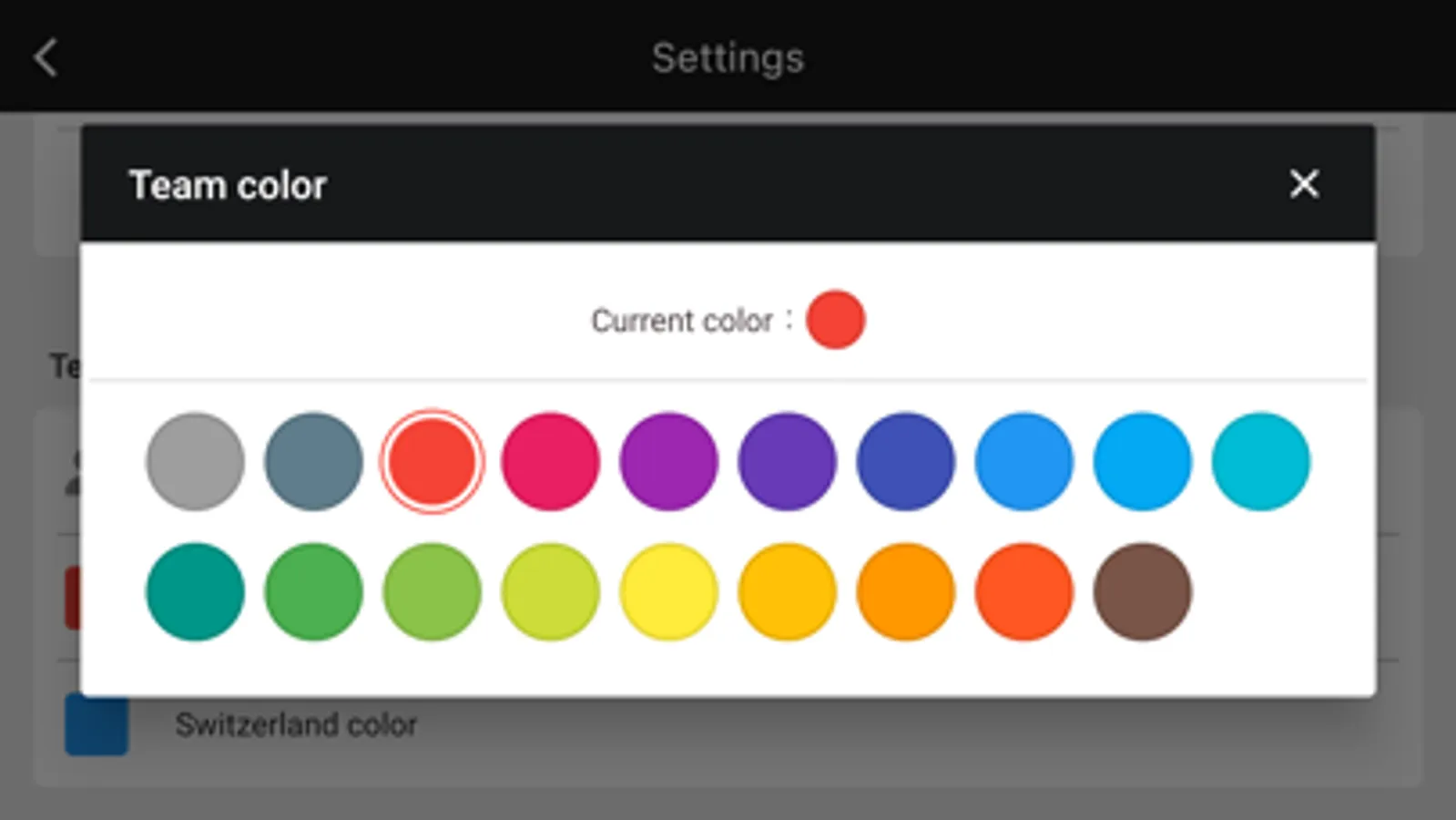Choose the royal blue color circle

pyautogui.click(x=904, y=461)
